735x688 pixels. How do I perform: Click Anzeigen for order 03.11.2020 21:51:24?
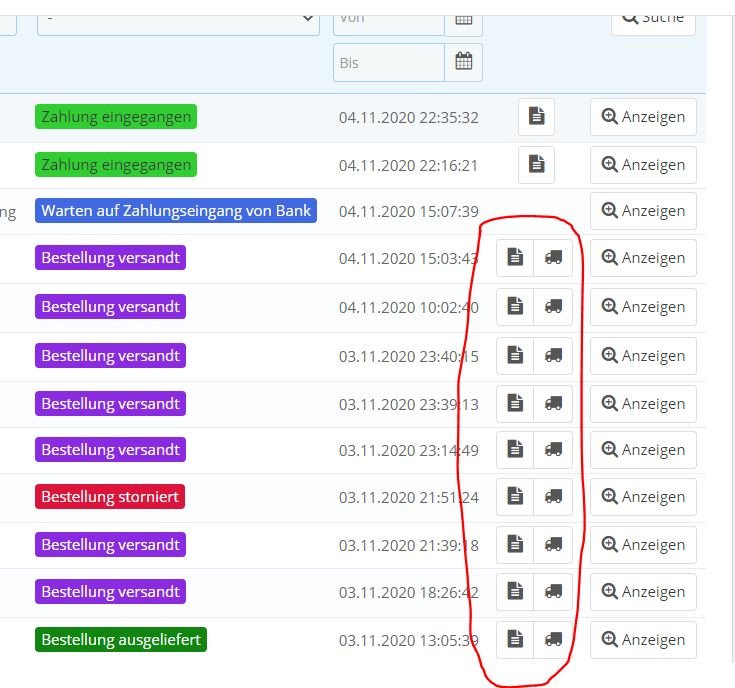(x=643, y=497)
